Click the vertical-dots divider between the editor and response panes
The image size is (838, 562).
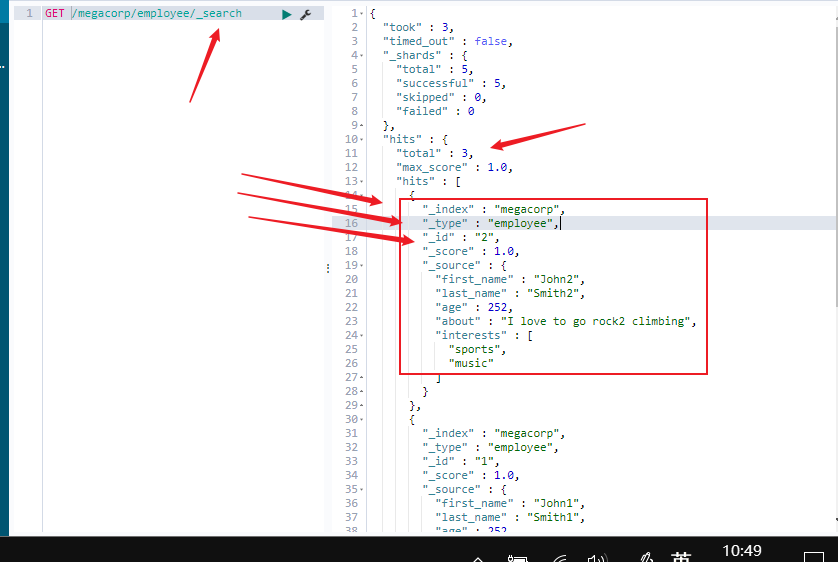[328, 268]
